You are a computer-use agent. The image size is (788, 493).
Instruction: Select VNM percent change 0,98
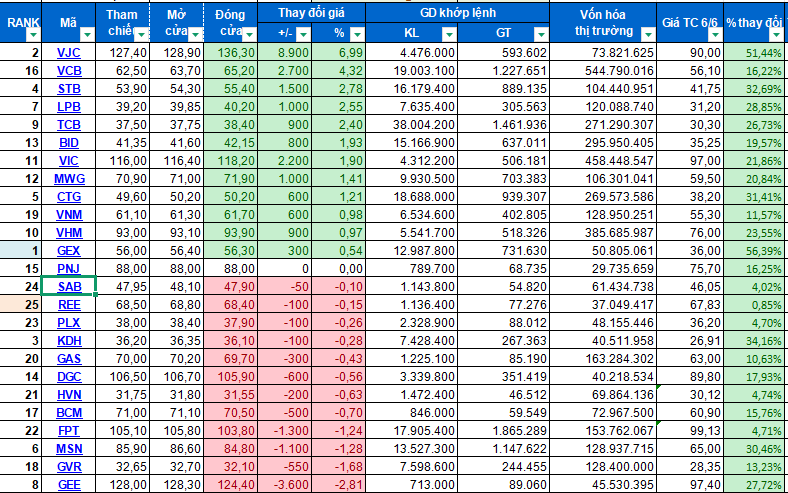point(338,215)
